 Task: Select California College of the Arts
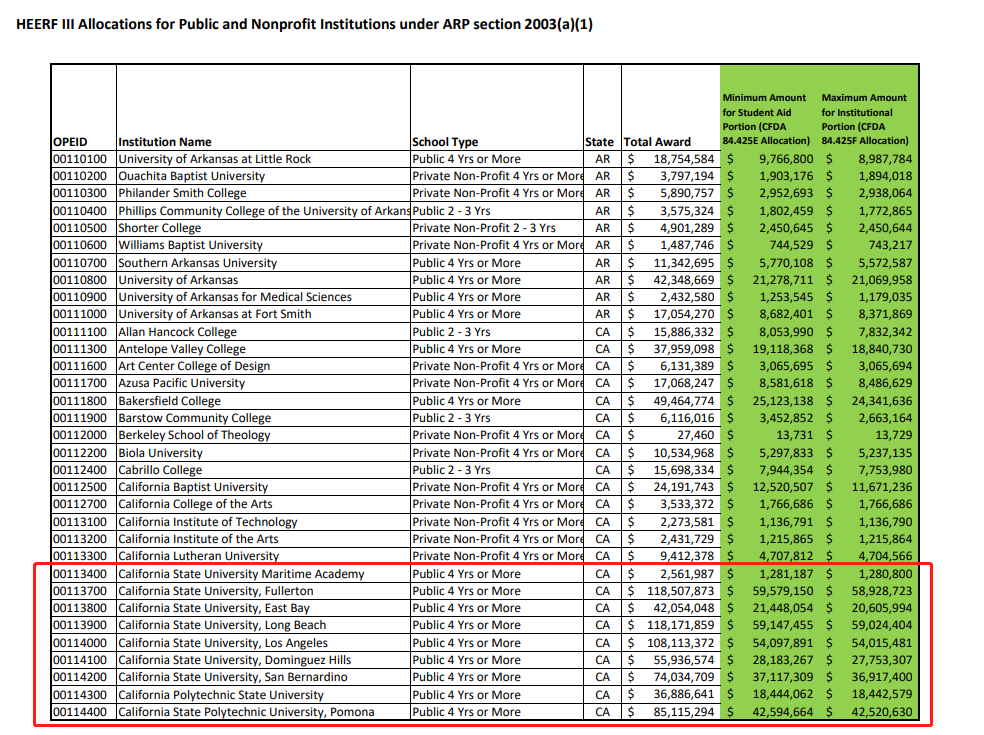coord(195,504)
